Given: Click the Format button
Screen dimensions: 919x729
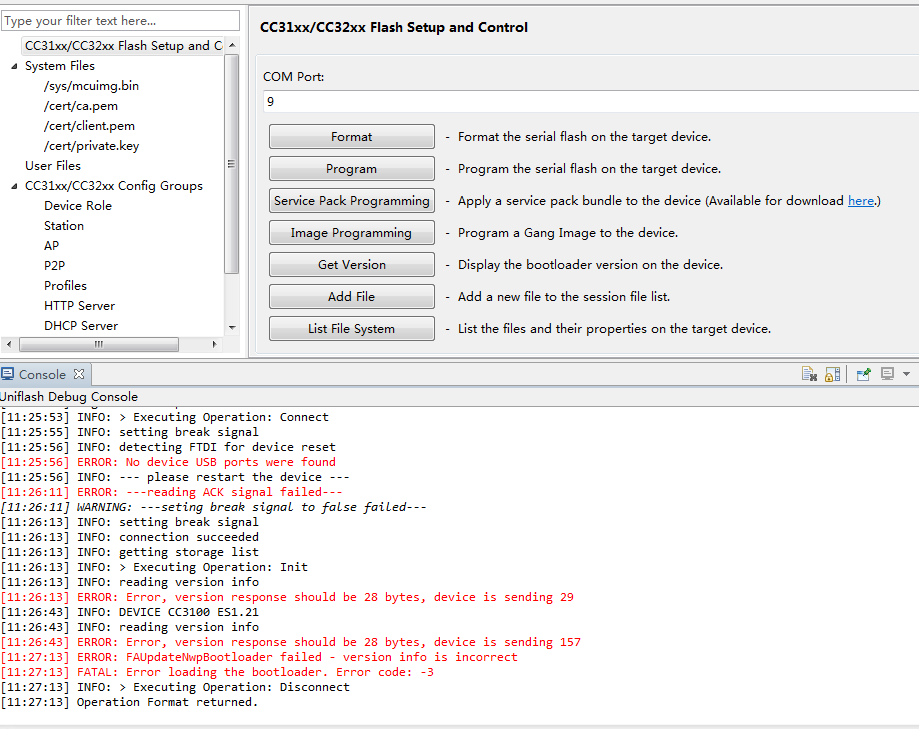Looking at the screenshot, I should click(352, 137).
